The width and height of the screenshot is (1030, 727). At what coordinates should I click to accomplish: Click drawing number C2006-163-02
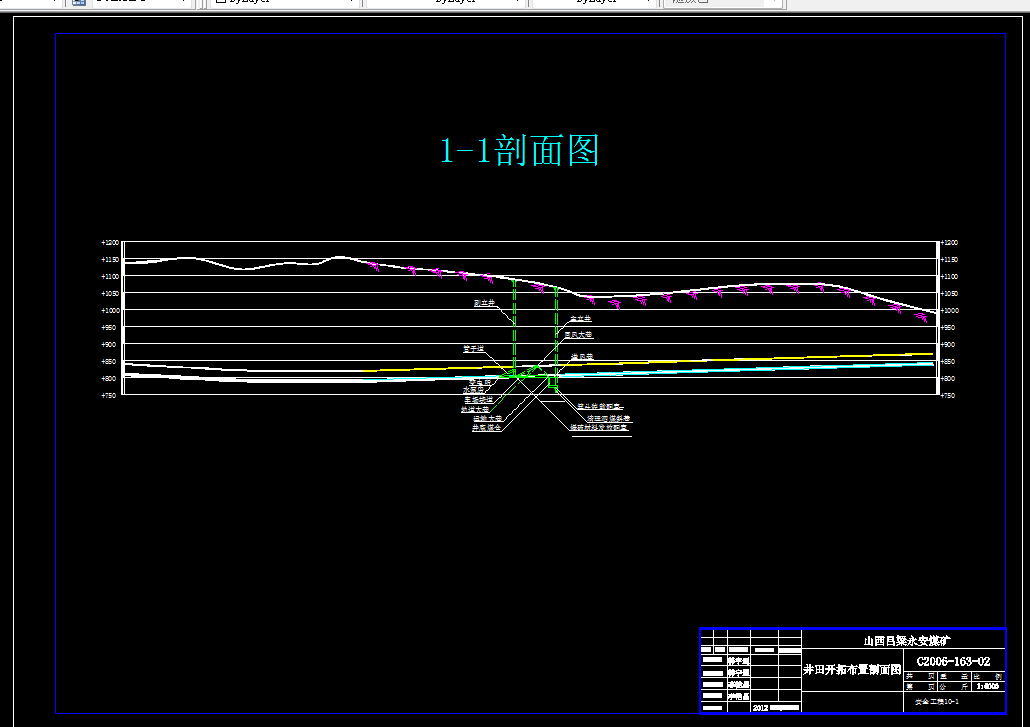click(x=953, y=661)
